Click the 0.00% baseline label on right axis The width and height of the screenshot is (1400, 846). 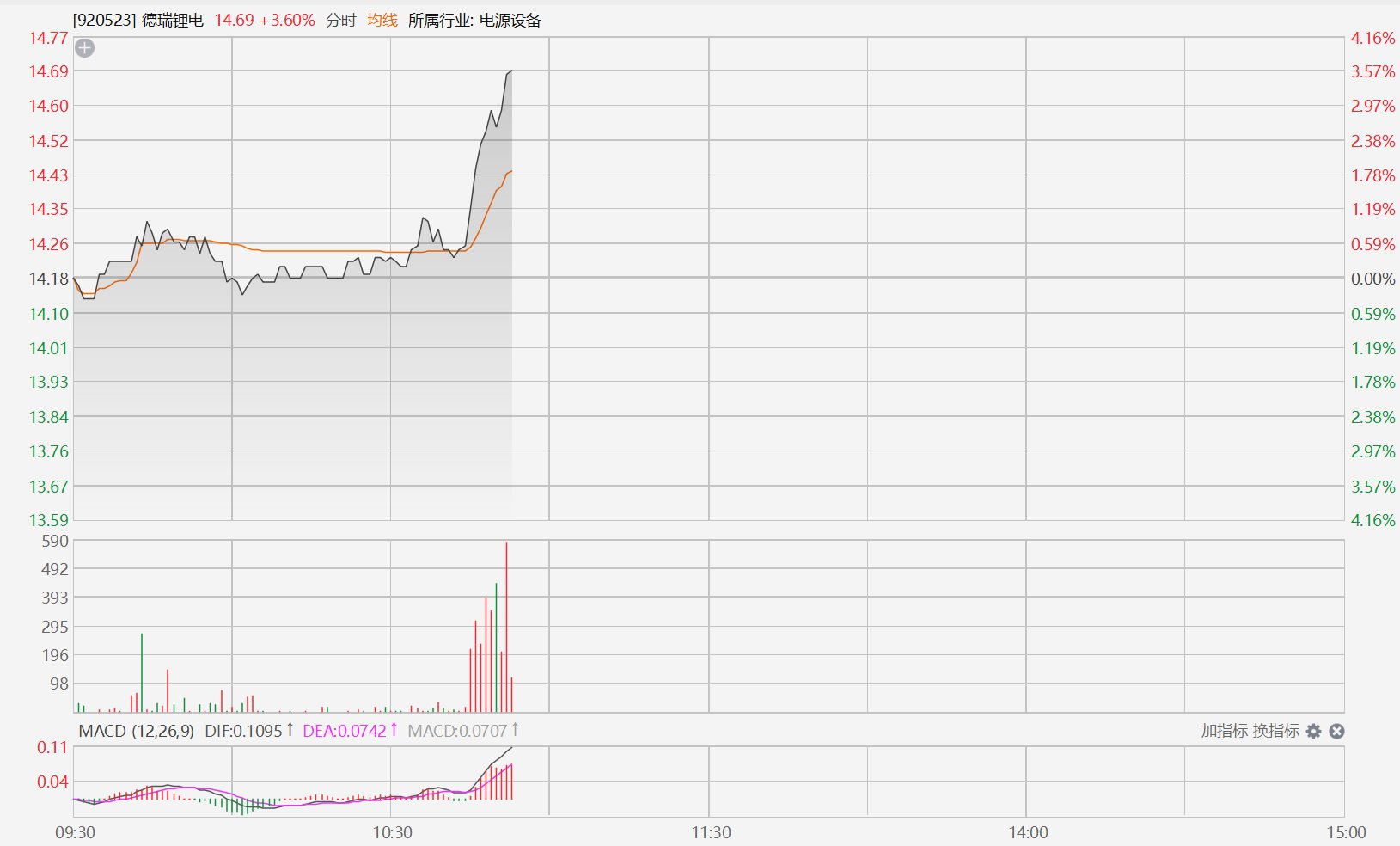[1373, 279]
